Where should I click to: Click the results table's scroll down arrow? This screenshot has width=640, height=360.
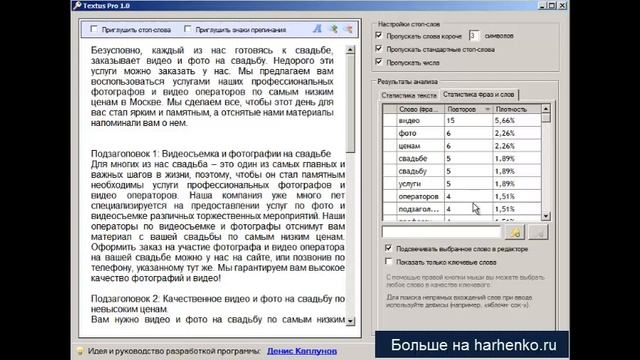tap(546, 216)
